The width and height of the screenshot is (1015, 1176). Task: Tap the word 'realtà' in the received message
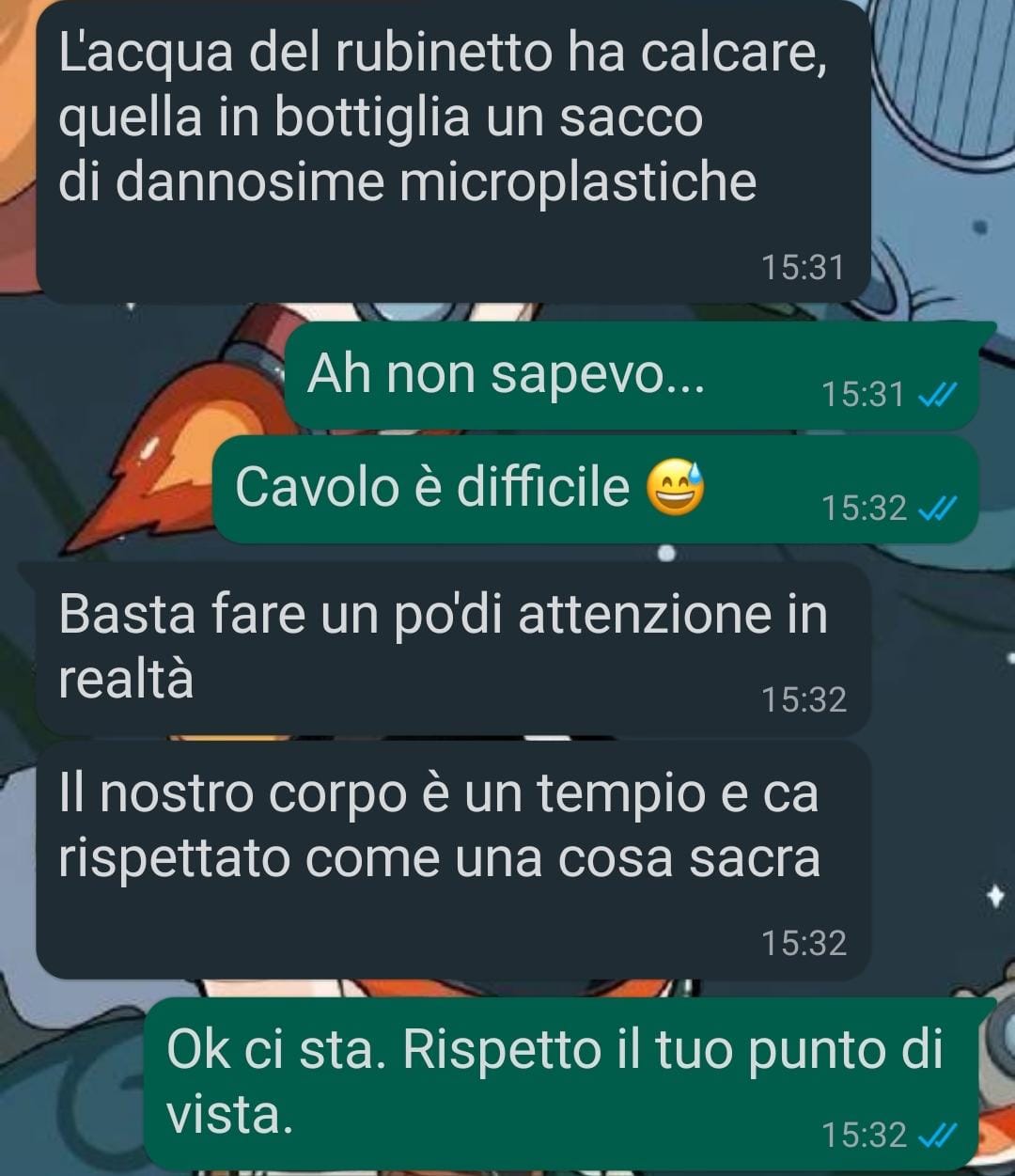click(126, 679)
